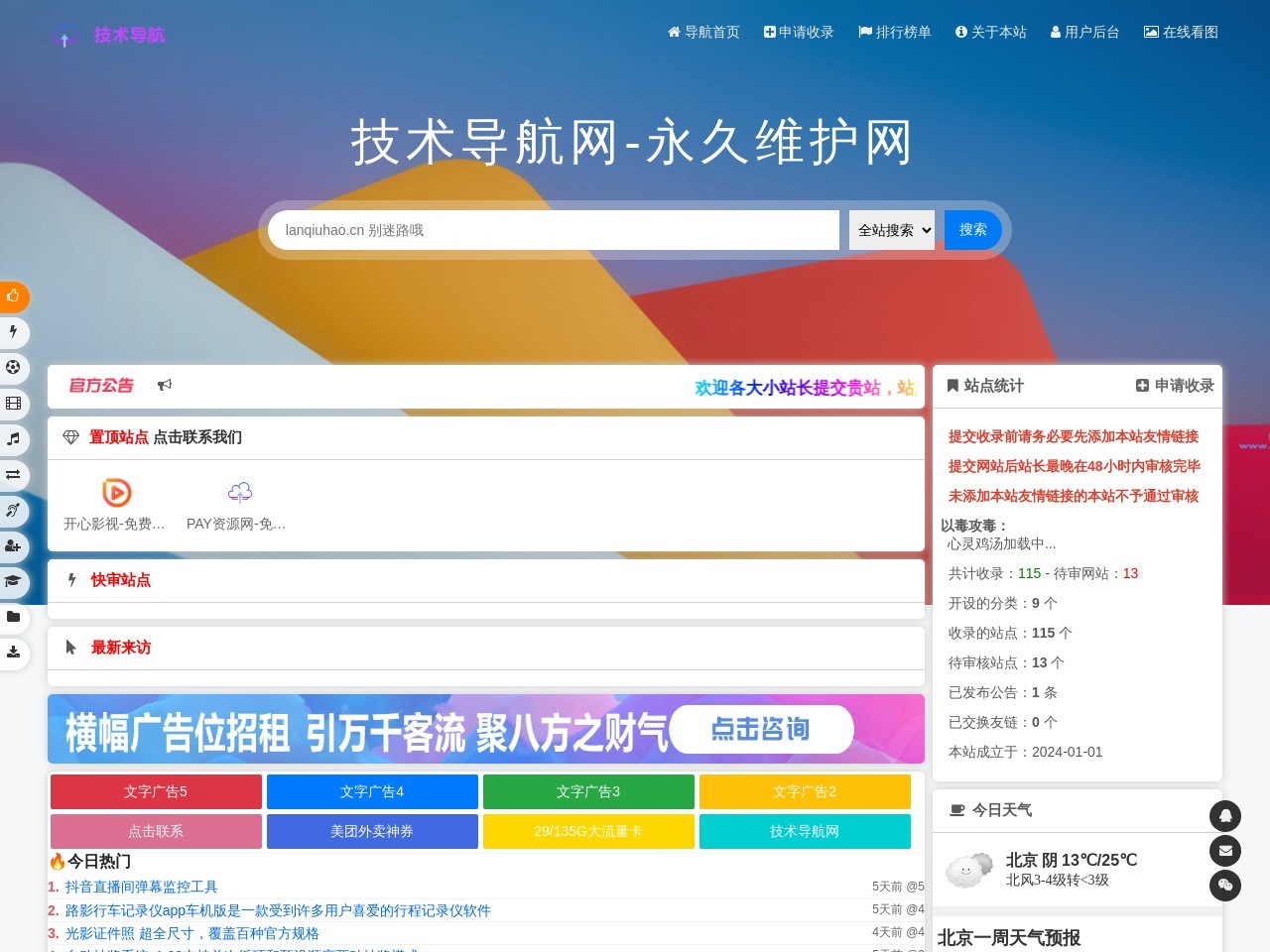Open 关于本站 in the top menu
The image size is (1270, 952).
(x=990, y=32)
